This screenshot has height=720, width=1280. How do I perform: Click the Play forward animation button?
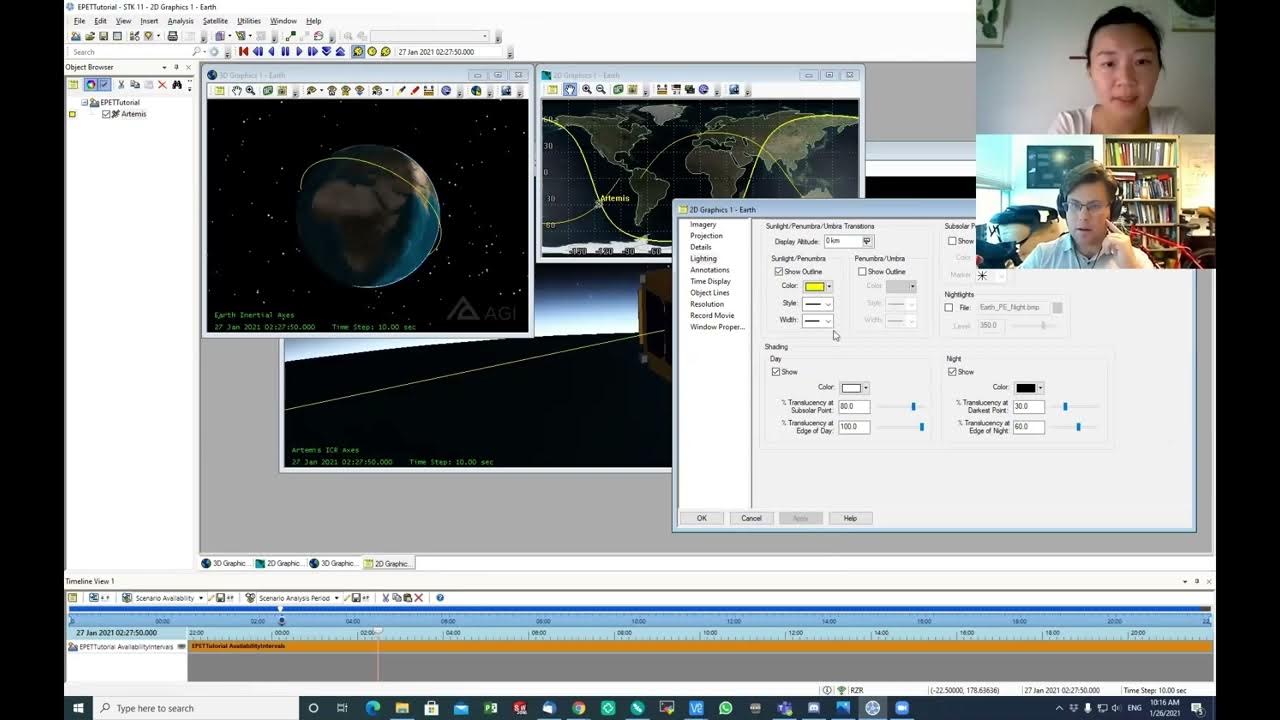[299, 51]
